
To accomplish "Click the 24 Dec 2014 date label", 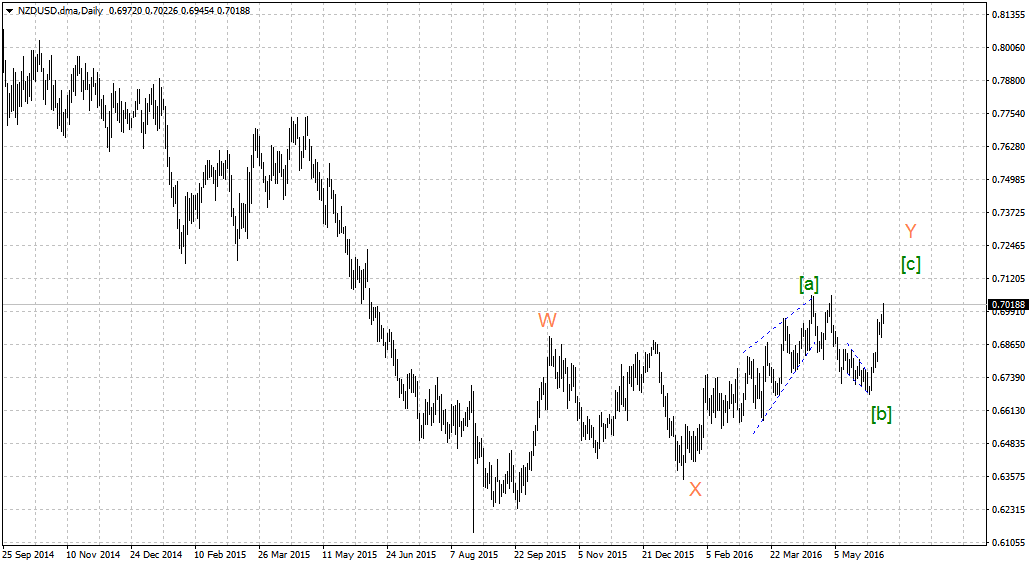I will coord(157,555).
